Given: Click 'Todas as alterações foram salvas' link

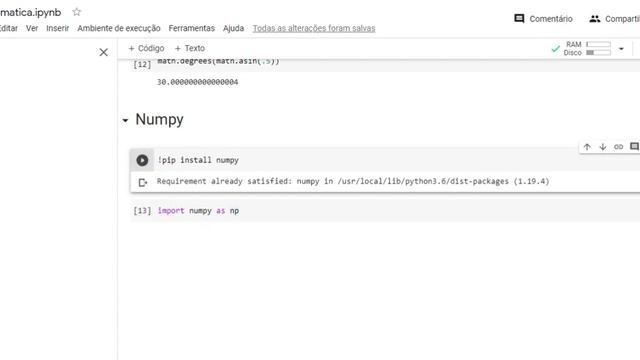Looking at the screenshot, I should (x=314, y=28).
